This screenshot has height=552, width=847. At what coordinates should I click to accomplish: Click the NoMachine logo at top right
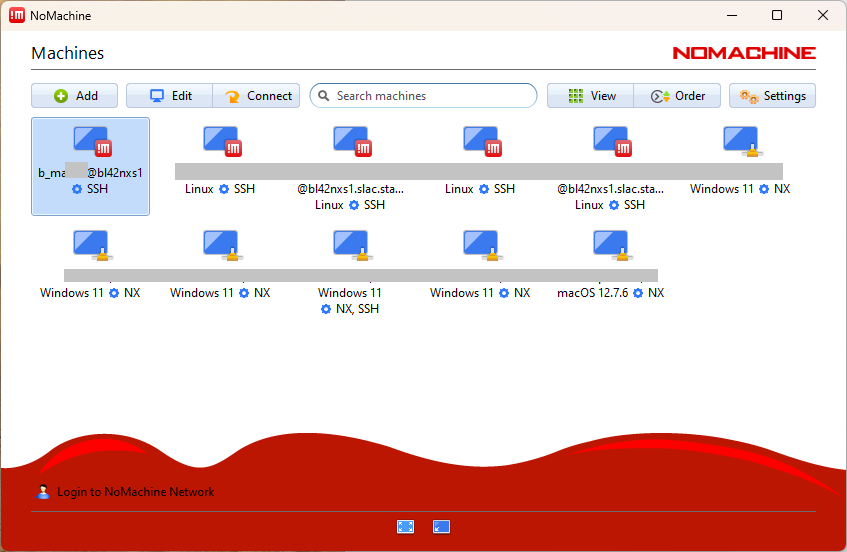tap(743, 53)
